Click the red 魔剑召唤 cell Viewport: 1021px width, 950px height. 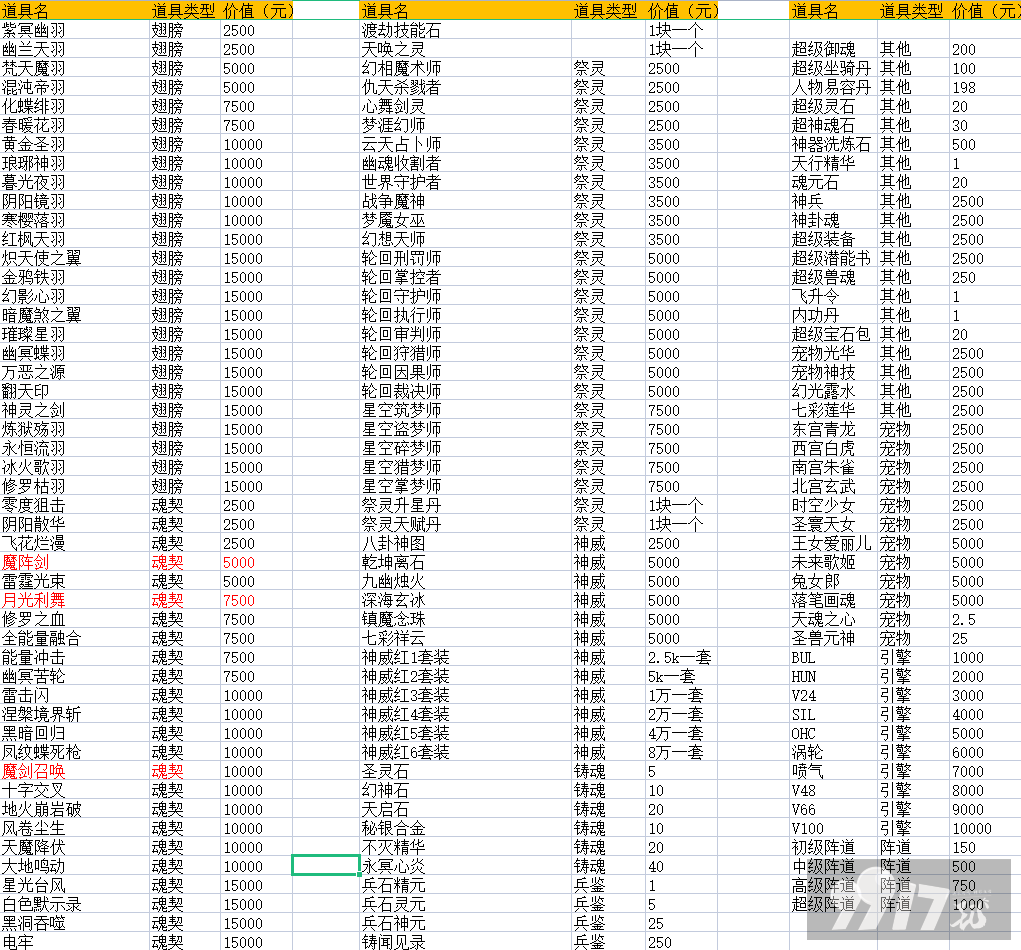click(34, 772)
